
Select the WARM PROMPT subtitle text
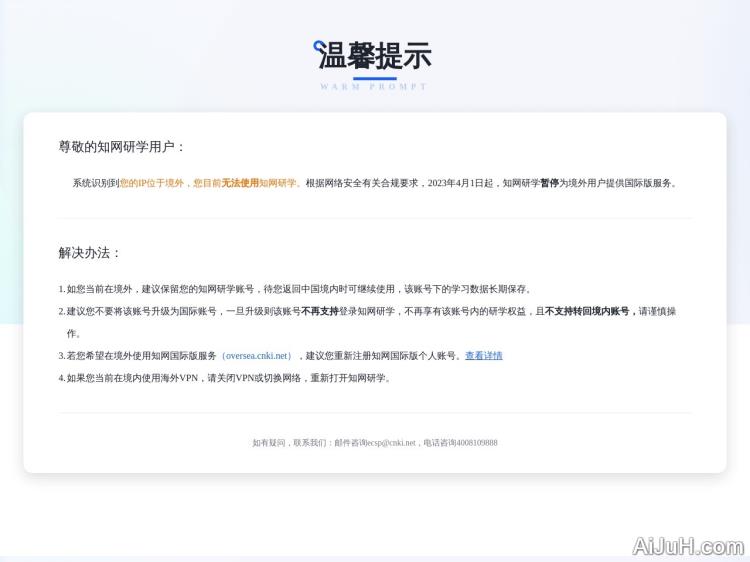point(374,87)
